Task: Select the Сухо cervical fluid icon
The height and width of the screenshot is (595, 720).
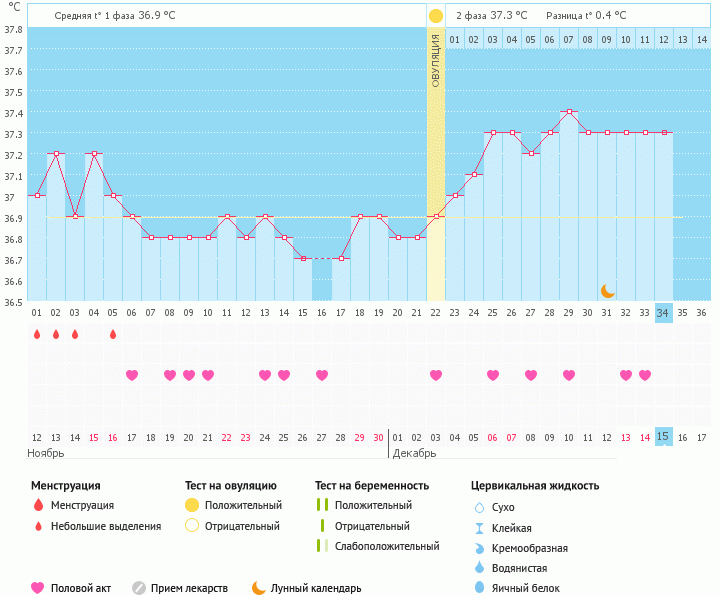Action: point(479,508)
